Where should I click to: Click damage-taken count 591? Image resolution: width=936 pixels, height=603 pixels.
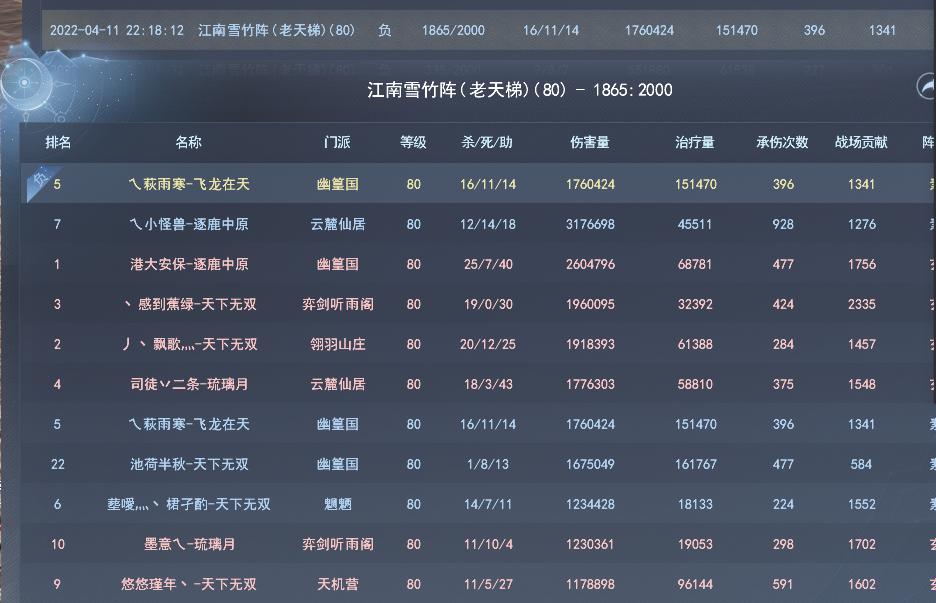[x=783, y=584]
